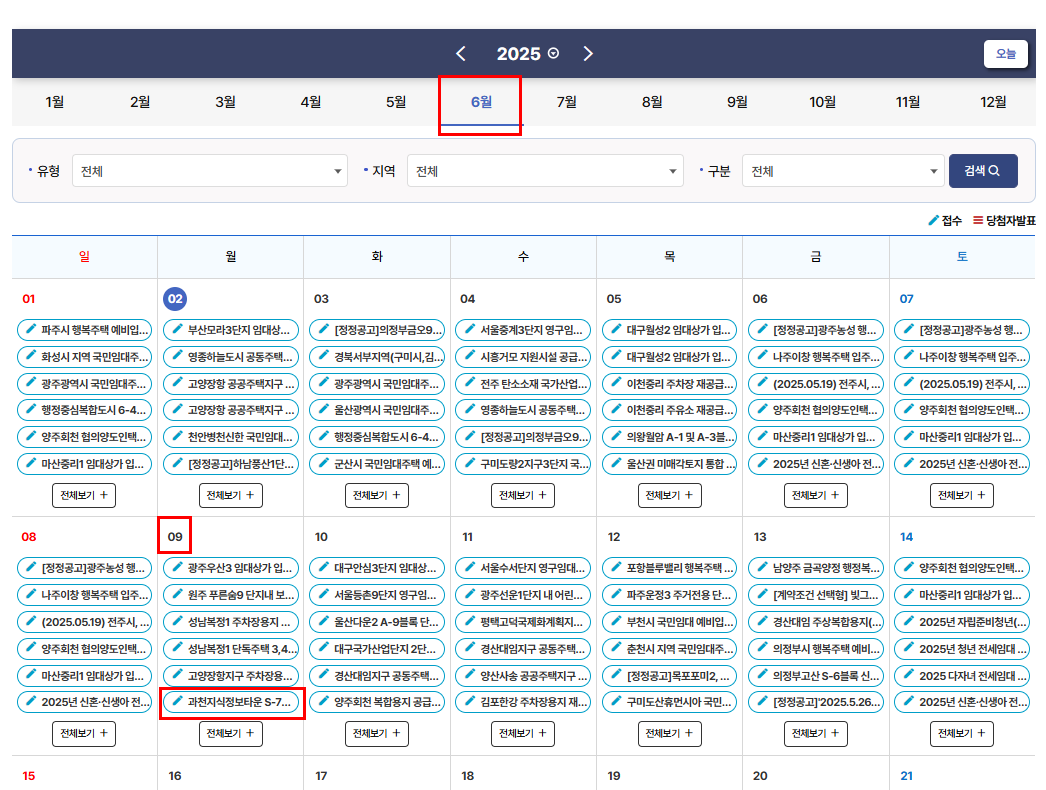Viewport: 1046px width, 790px height.
Task: Open 의정부고산 S-6블록 entry
Action: point(815,675)
